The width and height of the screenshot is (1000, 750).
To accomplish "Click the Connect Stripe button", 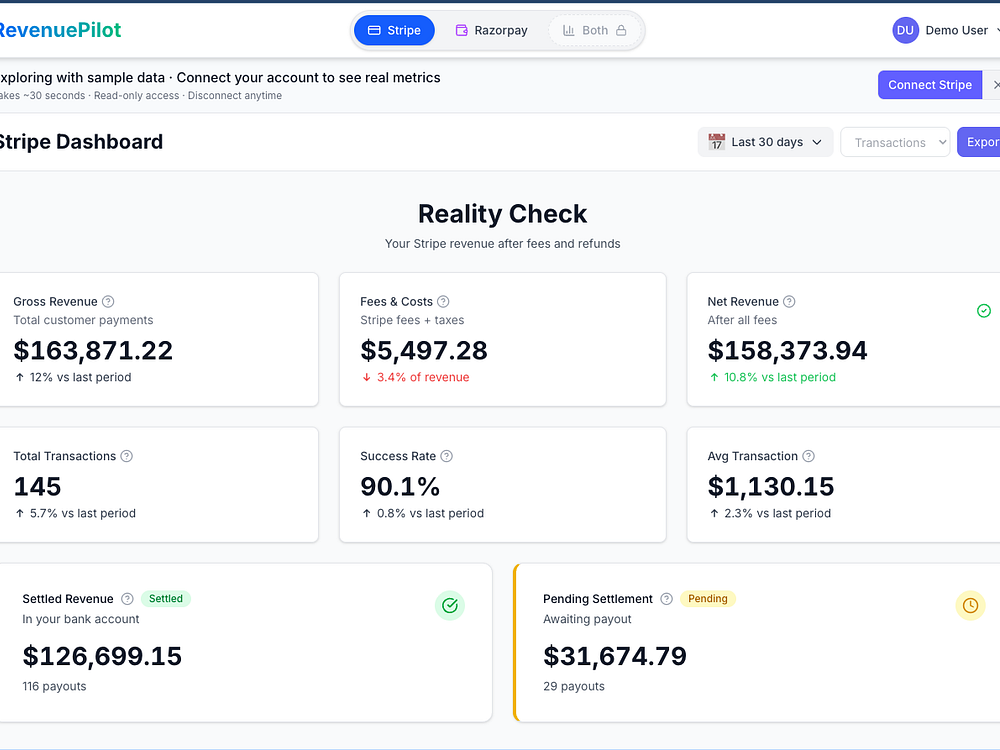I will pos(930,85).
